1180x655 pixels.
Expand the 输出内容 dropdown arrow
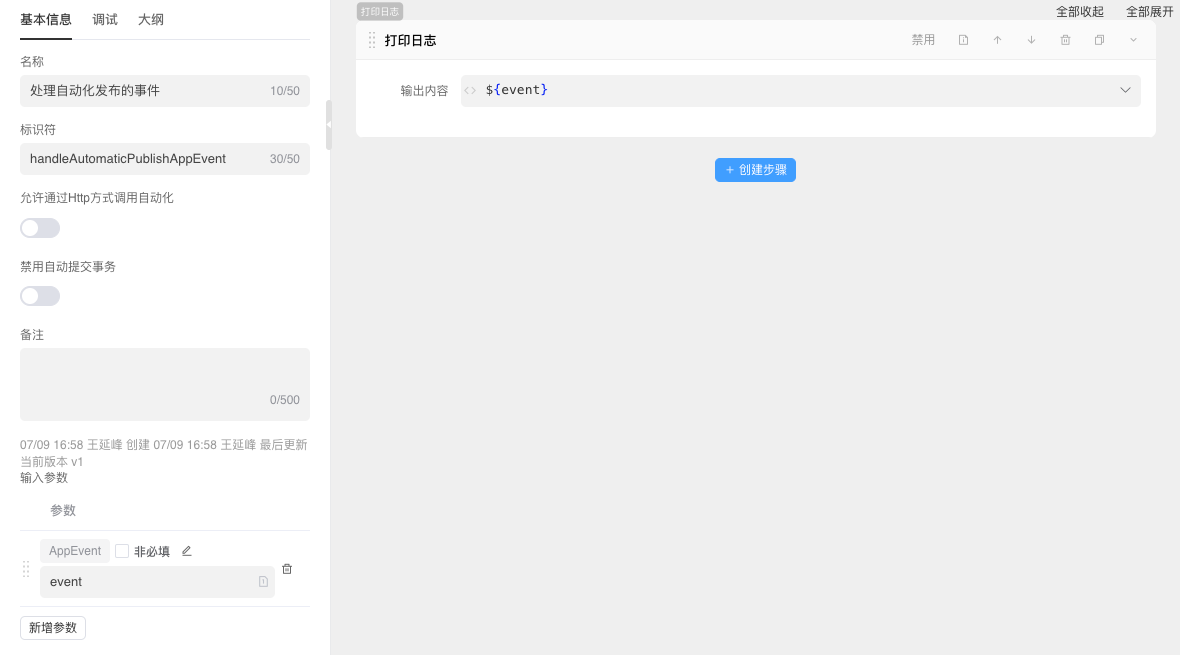pyautogui.click(x=1125, y=90)
